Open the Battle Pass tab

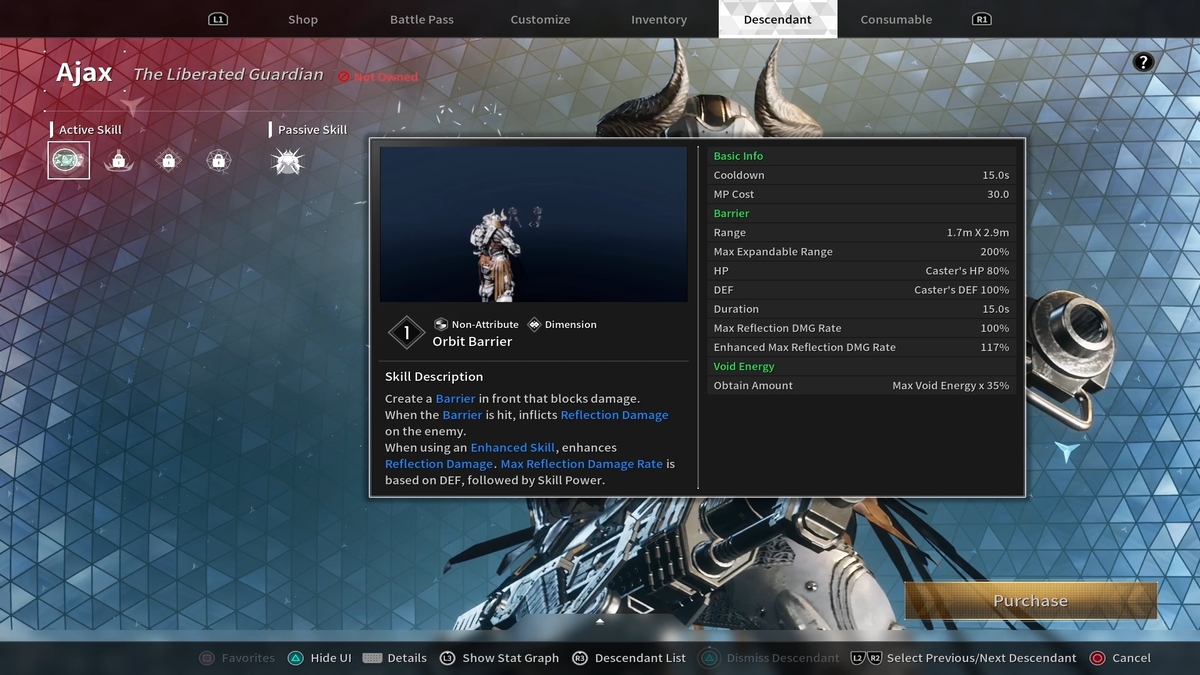pyautogui.click(x=421, y=19)
